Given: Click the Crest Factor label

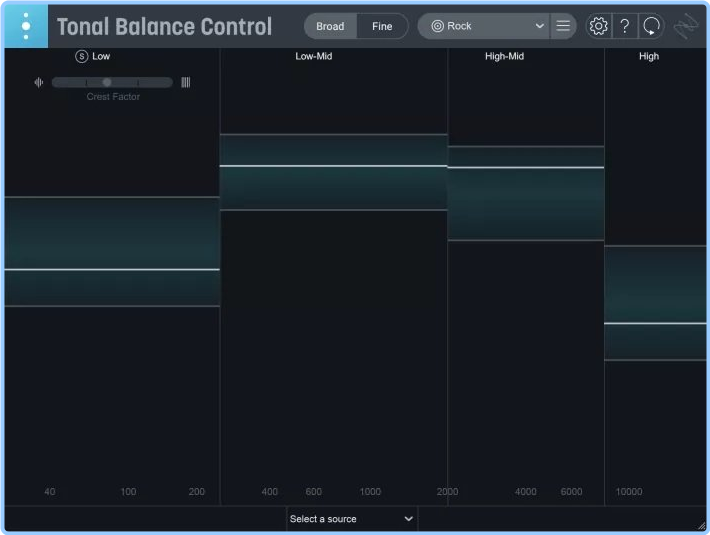Looking at the screenshot, I should tap(113, 96).
